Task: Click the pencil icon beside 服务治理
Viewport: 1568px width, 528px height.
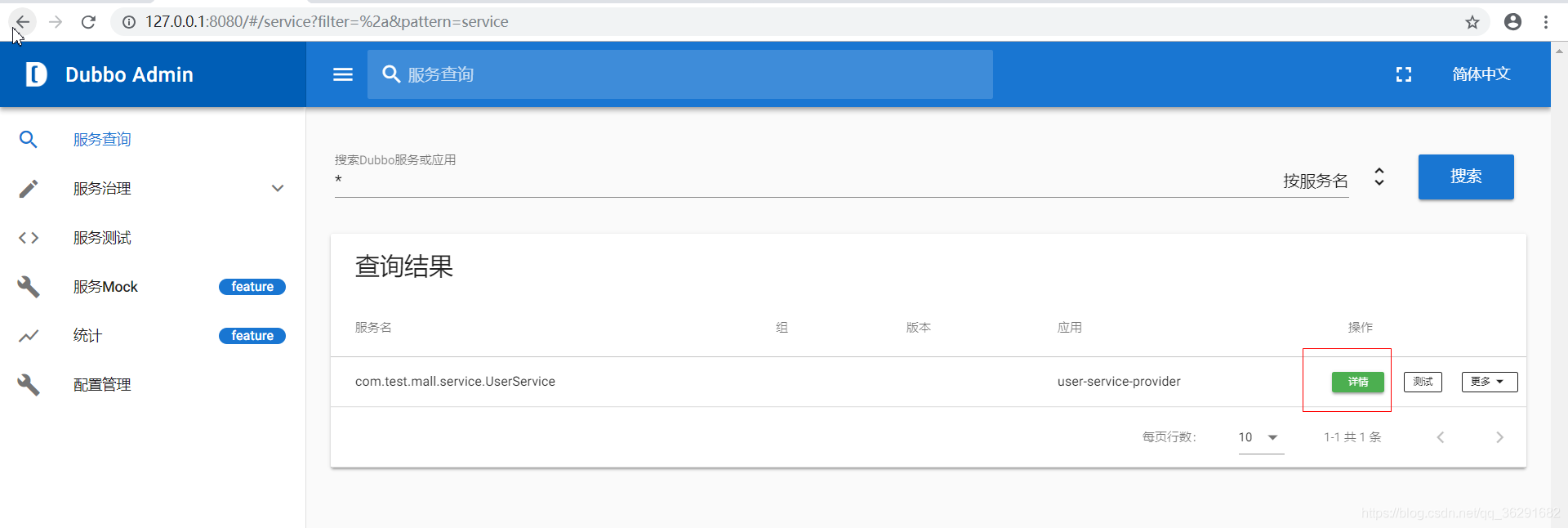Action: coord(29,189)
